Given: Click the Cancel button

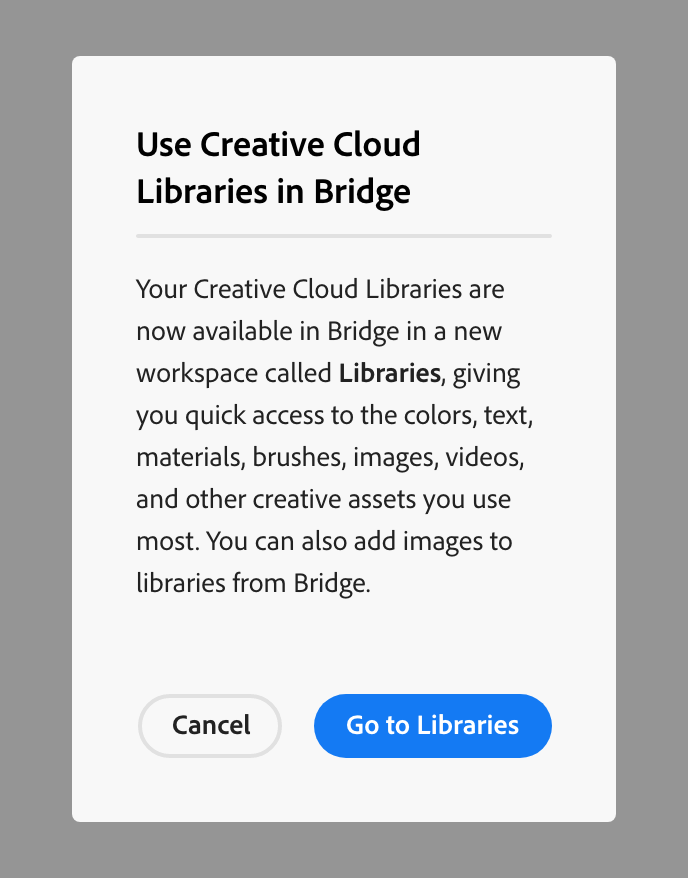Looking at the screenshot, I should click(x=210, y=725).
